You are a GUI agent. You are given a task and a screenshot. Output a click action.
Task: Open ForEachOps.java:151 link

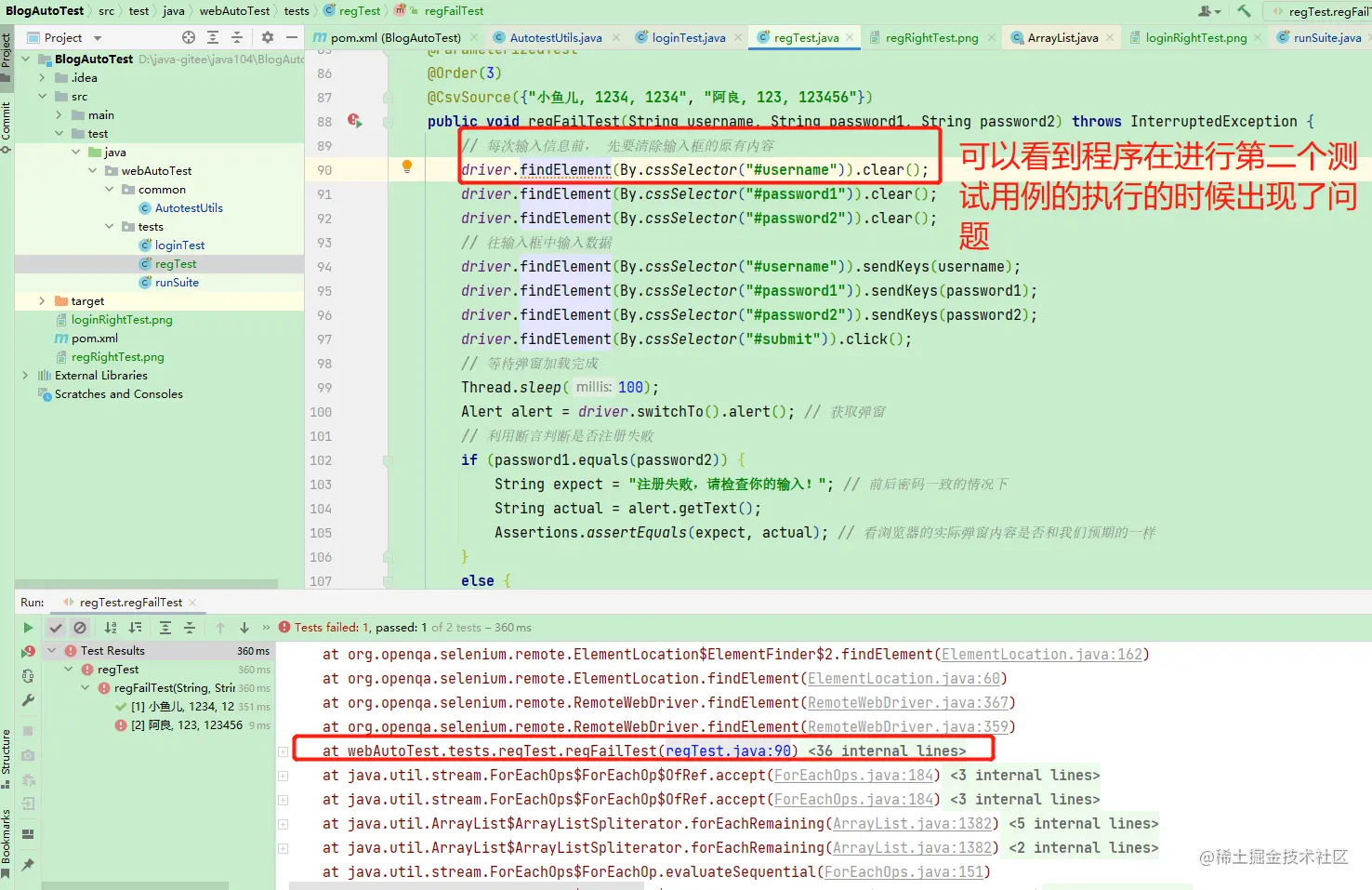[904, 872]
